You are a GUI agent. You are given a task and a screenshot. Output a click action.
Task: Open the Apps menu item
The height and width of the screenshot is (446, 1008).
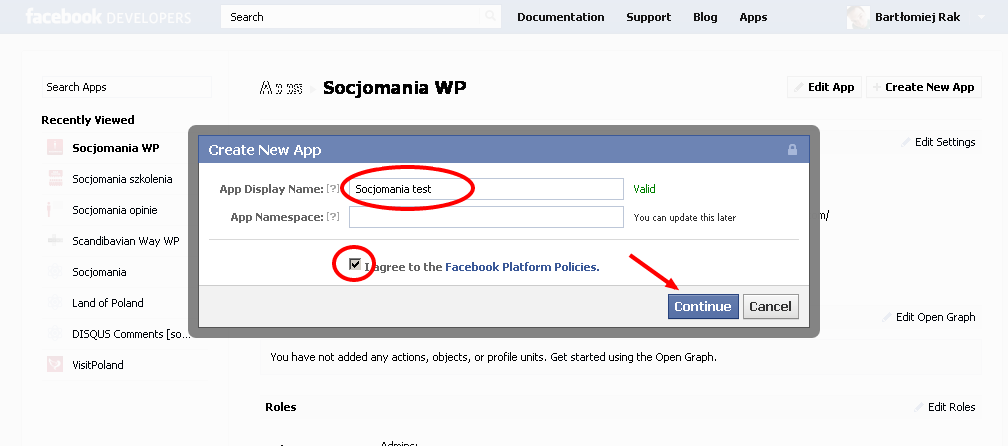[753, 17]
